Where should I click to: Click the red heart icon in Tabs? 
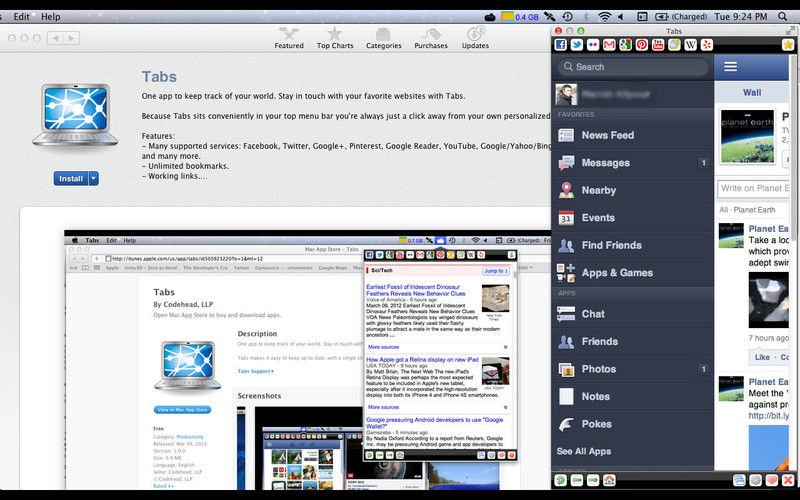772,480
